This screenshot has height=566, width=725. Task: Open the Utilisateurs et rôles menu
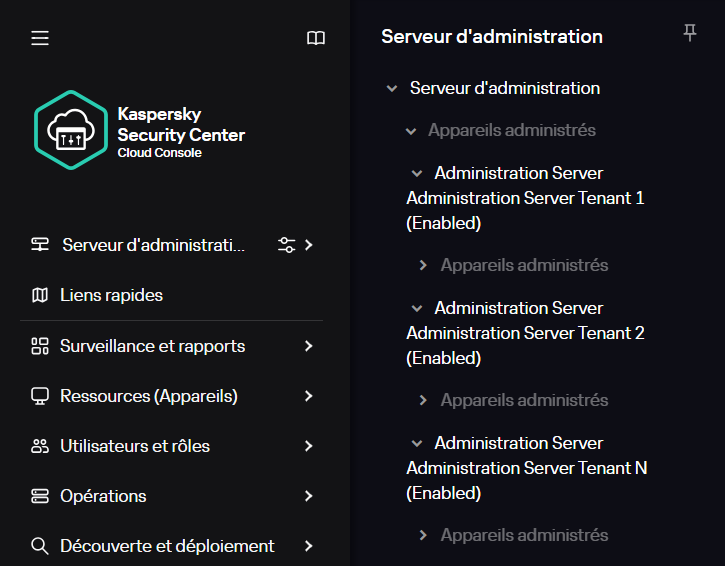pos(135,446)
